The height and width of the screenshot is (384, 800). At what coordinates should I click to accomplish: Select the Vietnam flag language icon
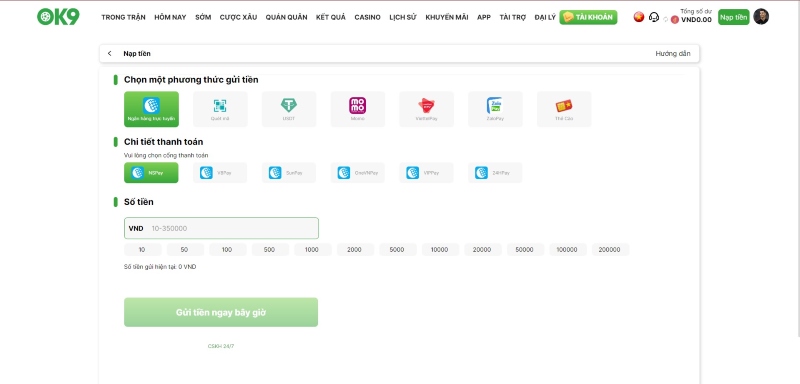click(639, 17)
